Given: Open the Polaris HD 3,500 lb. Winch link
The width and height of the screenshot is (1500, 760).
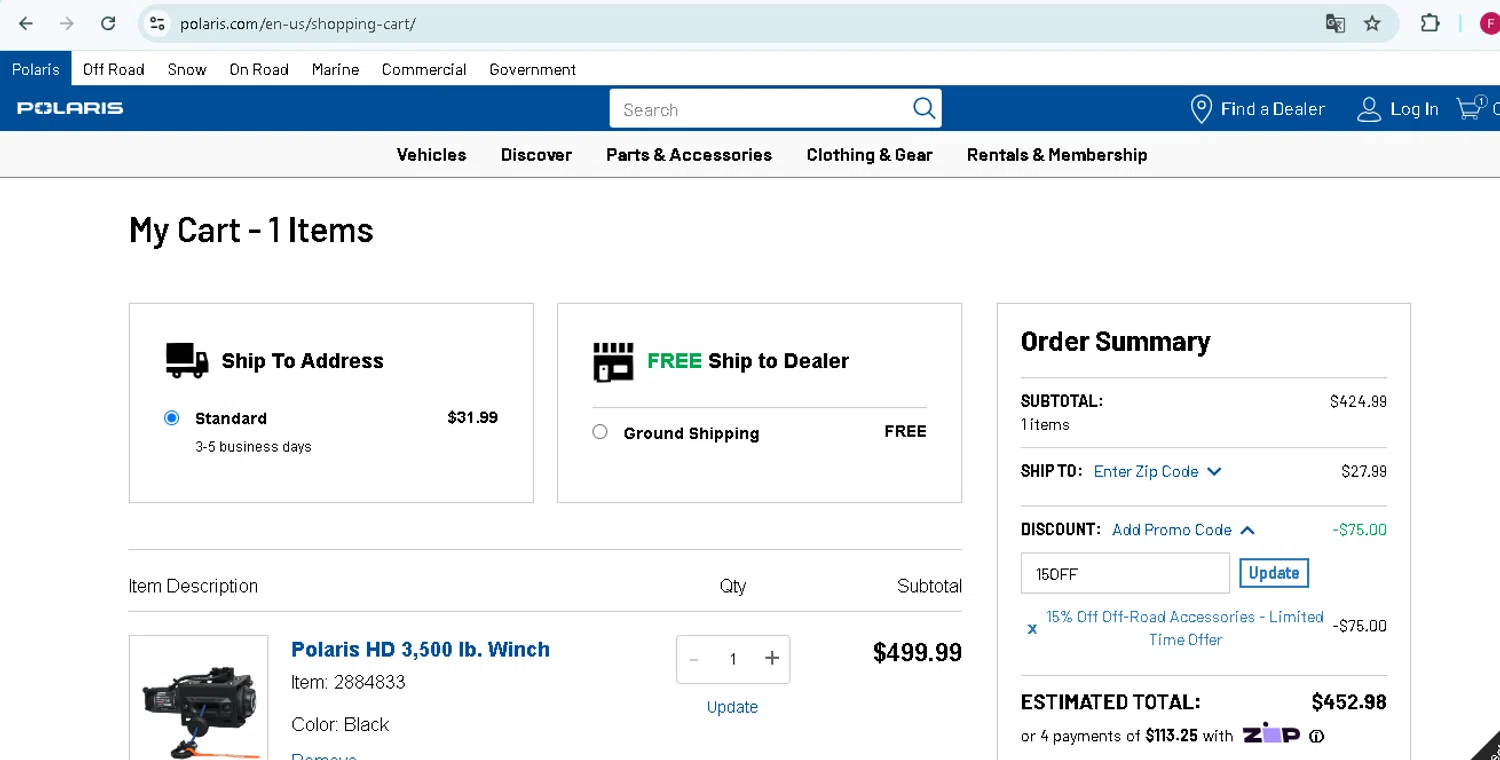Looking at the screenshot, I should pos(420,649).
